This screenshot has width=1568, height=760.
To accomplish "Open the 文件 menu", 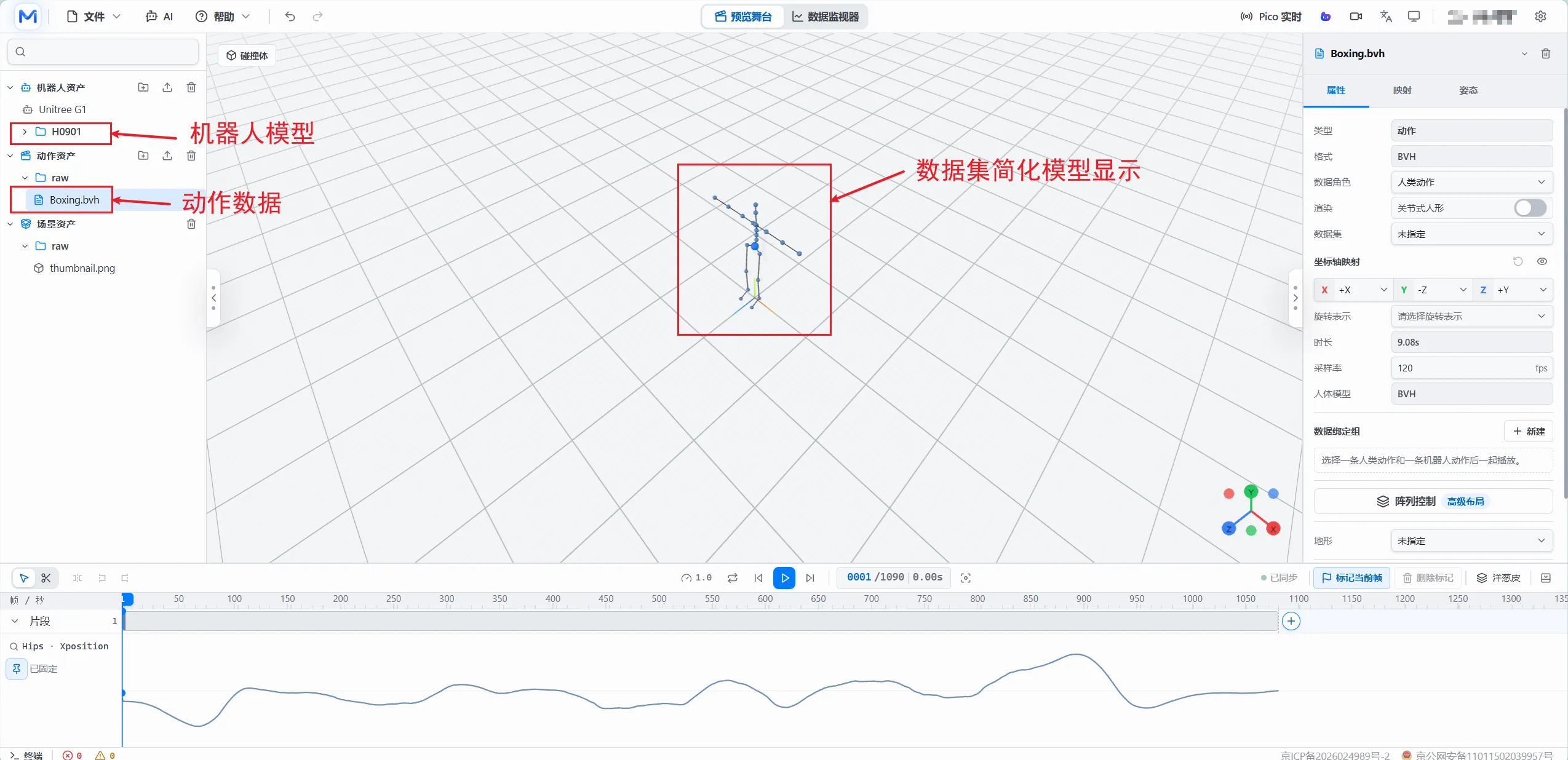I will pos(94,17).
